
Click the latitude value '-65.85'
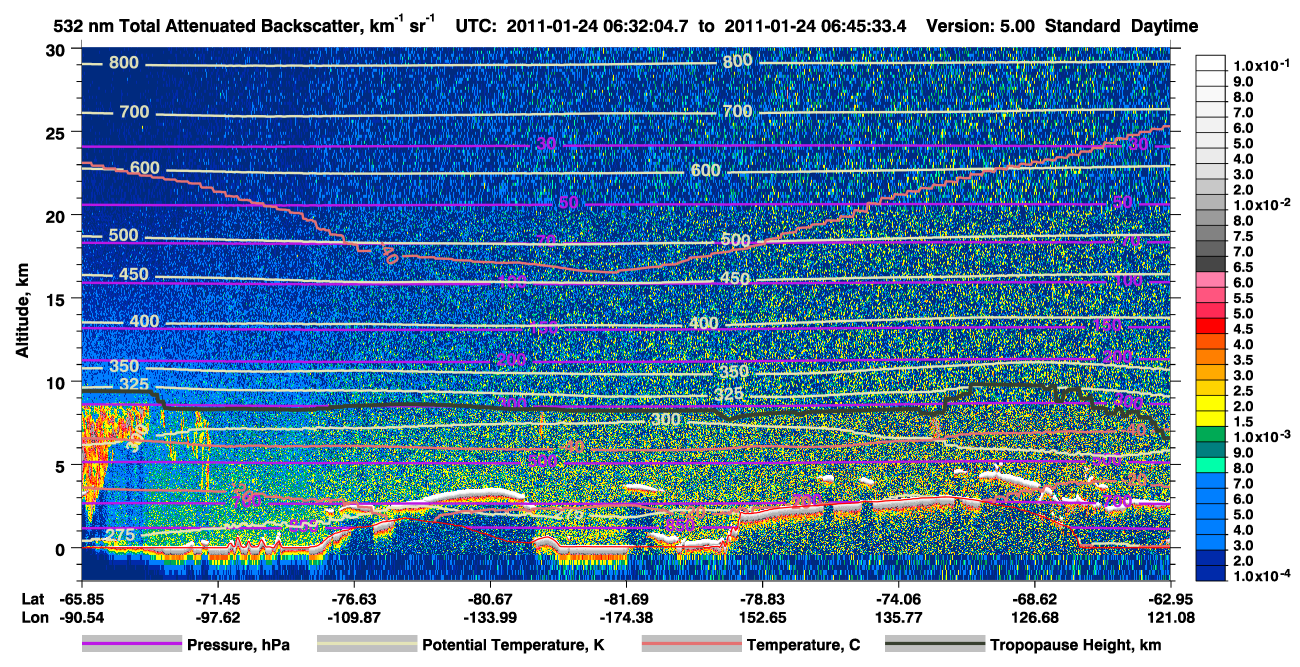coord(82,600)
